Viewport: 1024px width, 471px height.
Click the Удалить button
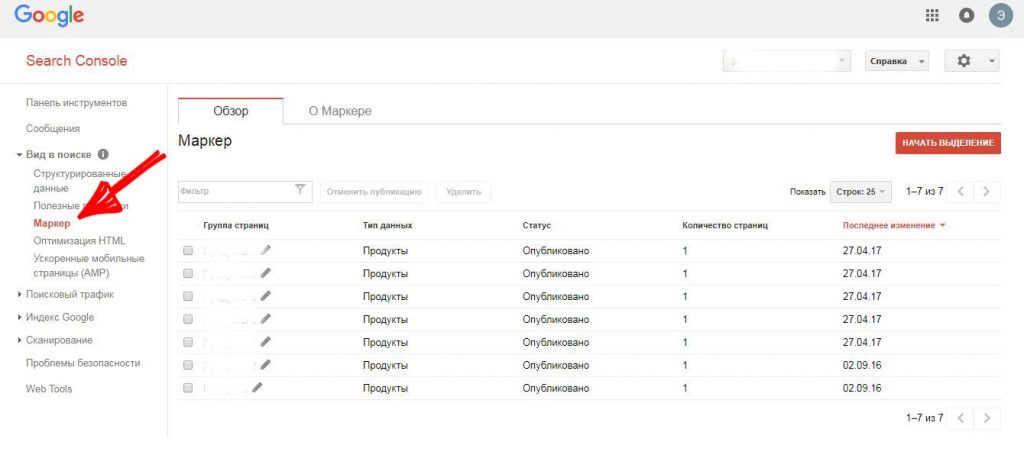464,192
